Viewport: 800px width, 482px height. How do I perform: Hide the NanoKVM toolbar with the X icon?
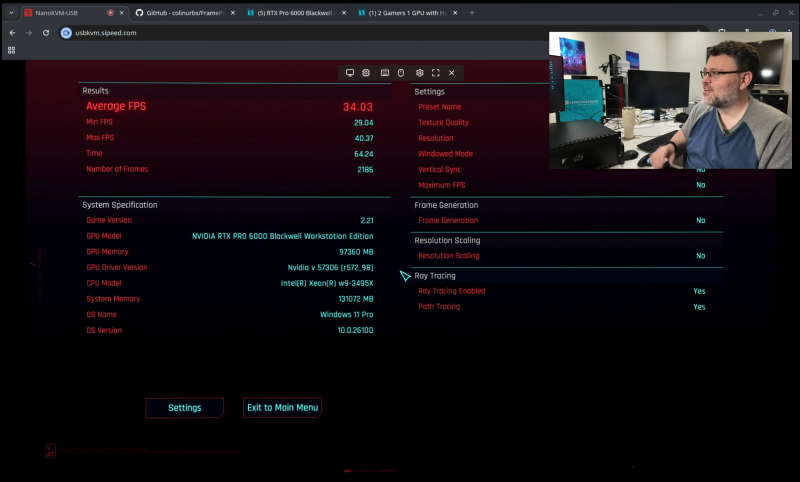coord(452,73)
